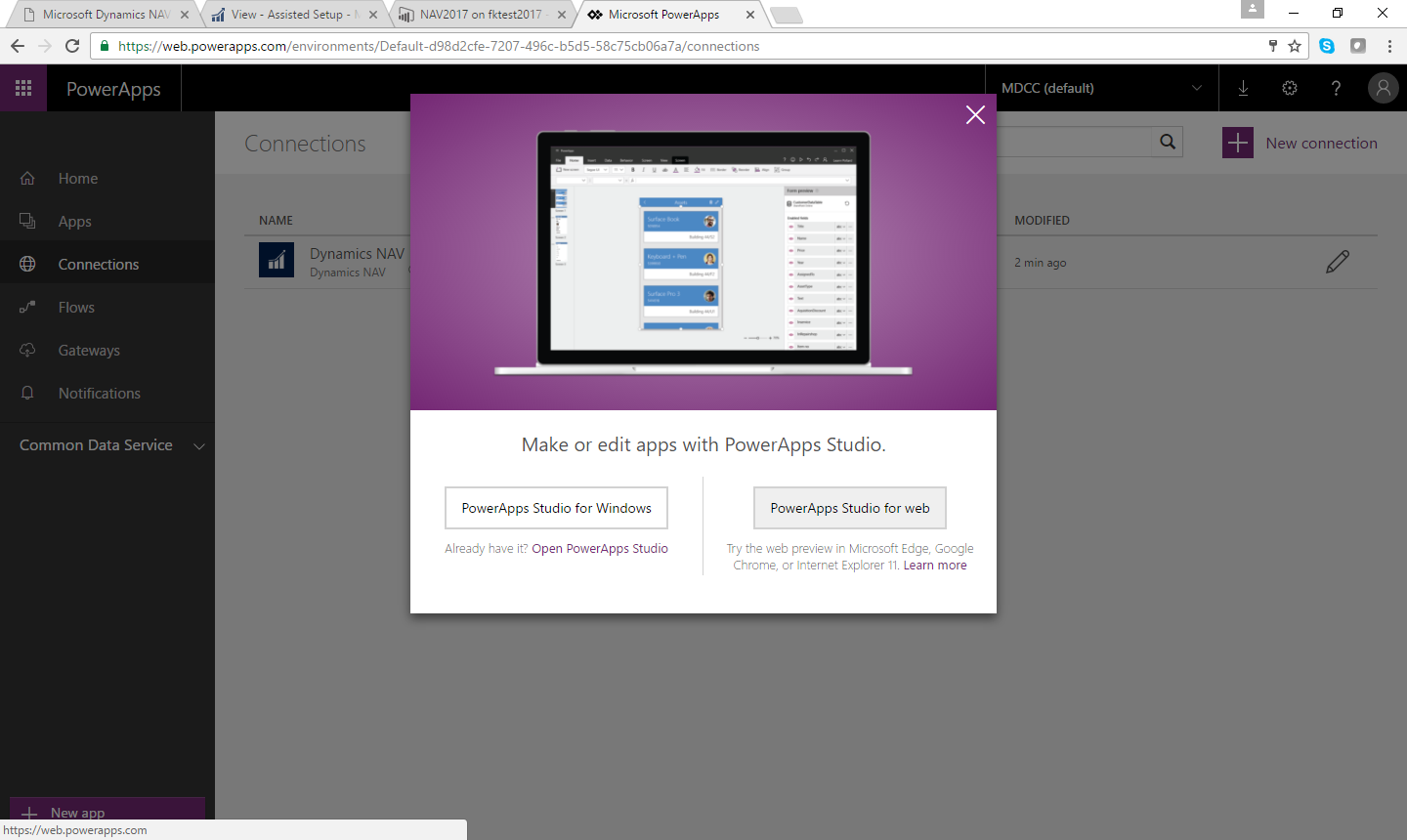Open the settings gear icon
Screen dimensions: 1407x840
[x=1290, y=88]
